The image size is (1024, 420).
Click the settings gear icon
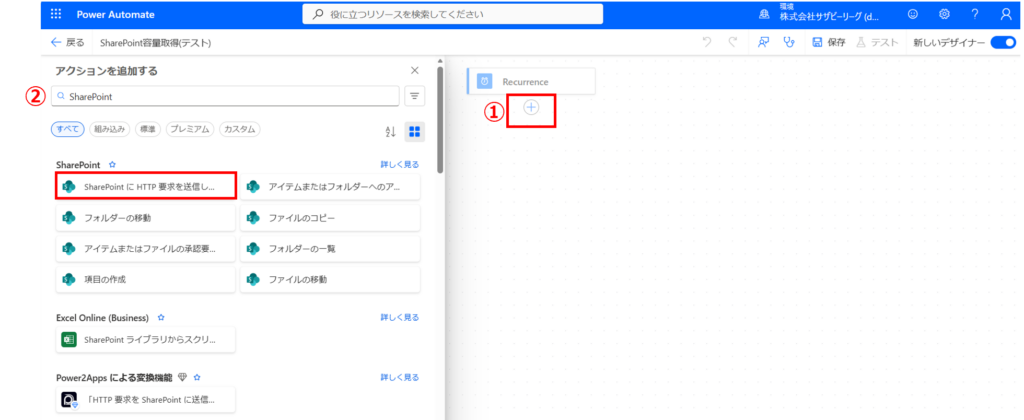coord(944,14)
